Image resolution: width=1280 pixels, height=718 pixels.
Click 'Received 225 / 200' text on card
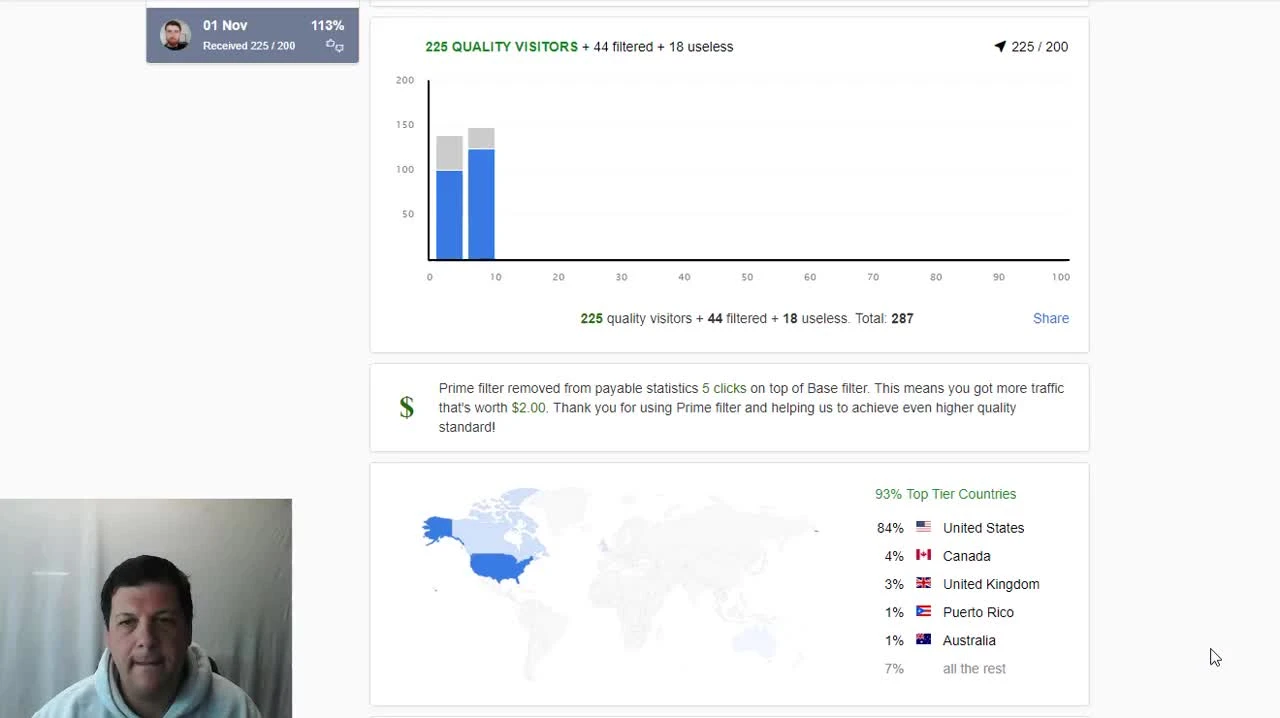coord(249,46)
